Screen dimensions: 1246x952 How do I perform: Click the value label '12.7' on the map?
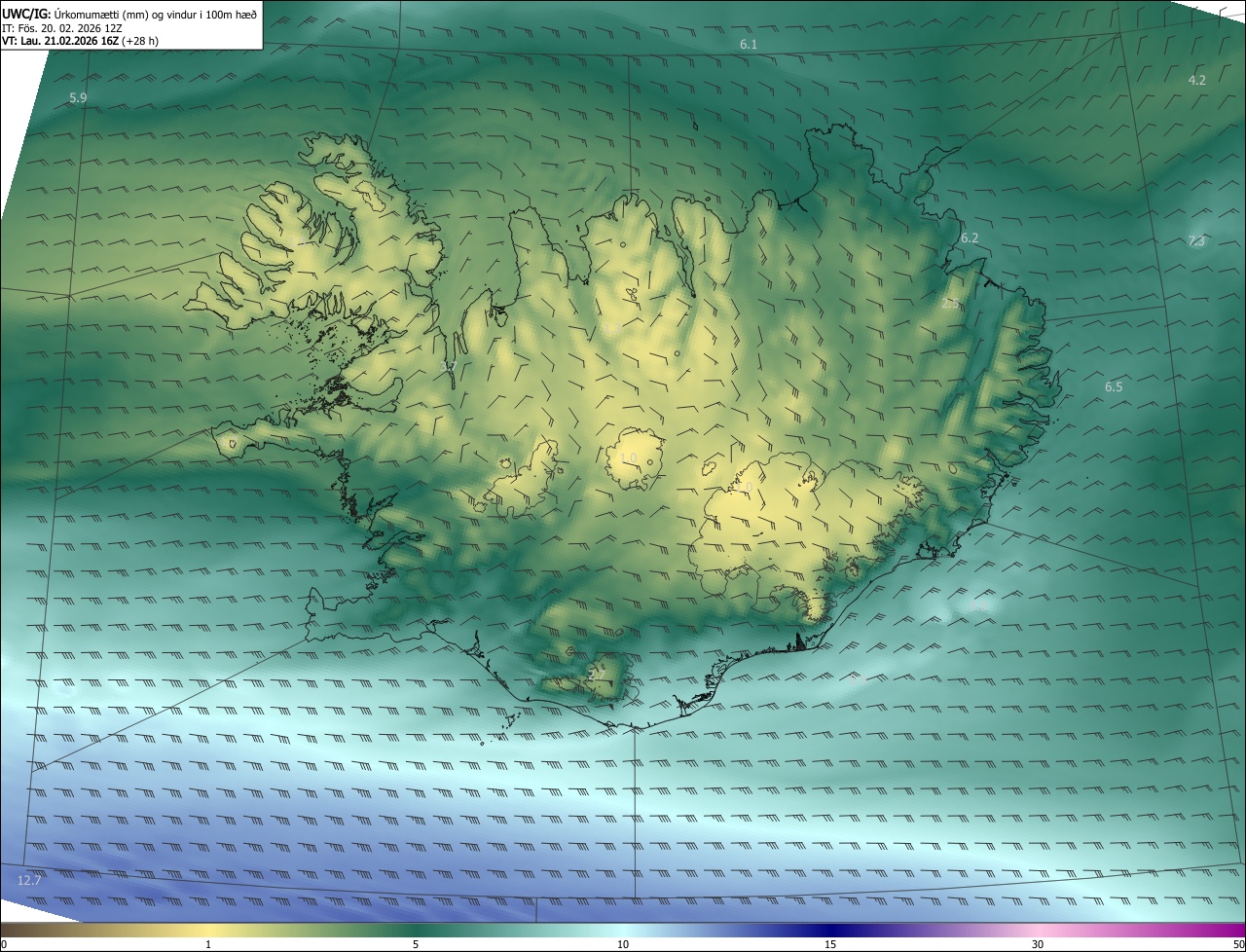(x=29, y=880)
